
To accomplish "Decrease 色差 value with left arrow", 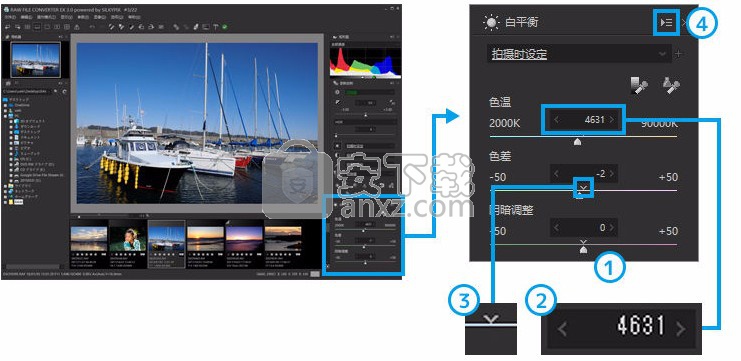I will pyautogui.click(x=556, y=174).
